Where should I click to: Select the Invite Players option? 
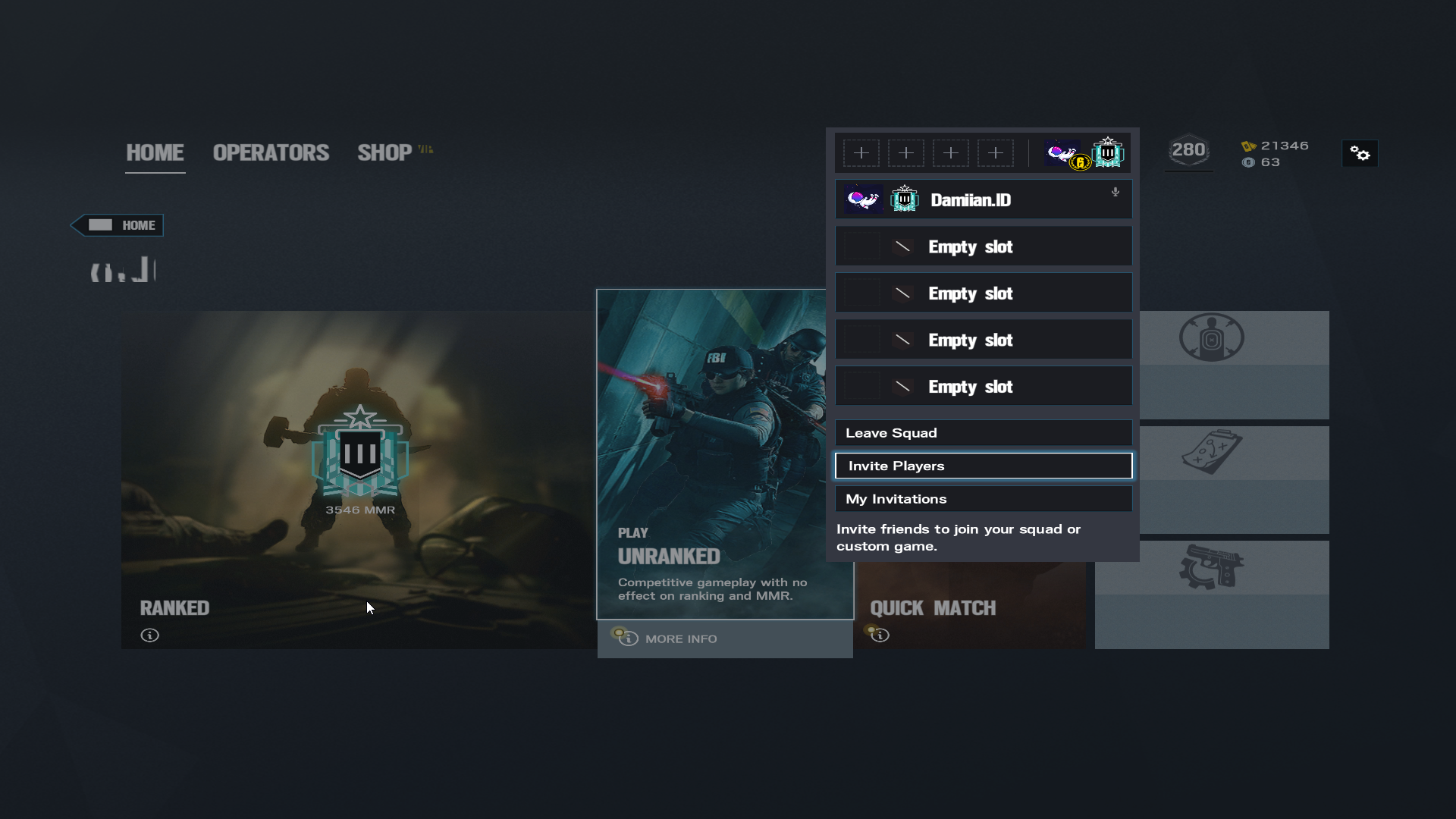click(984, 466)
